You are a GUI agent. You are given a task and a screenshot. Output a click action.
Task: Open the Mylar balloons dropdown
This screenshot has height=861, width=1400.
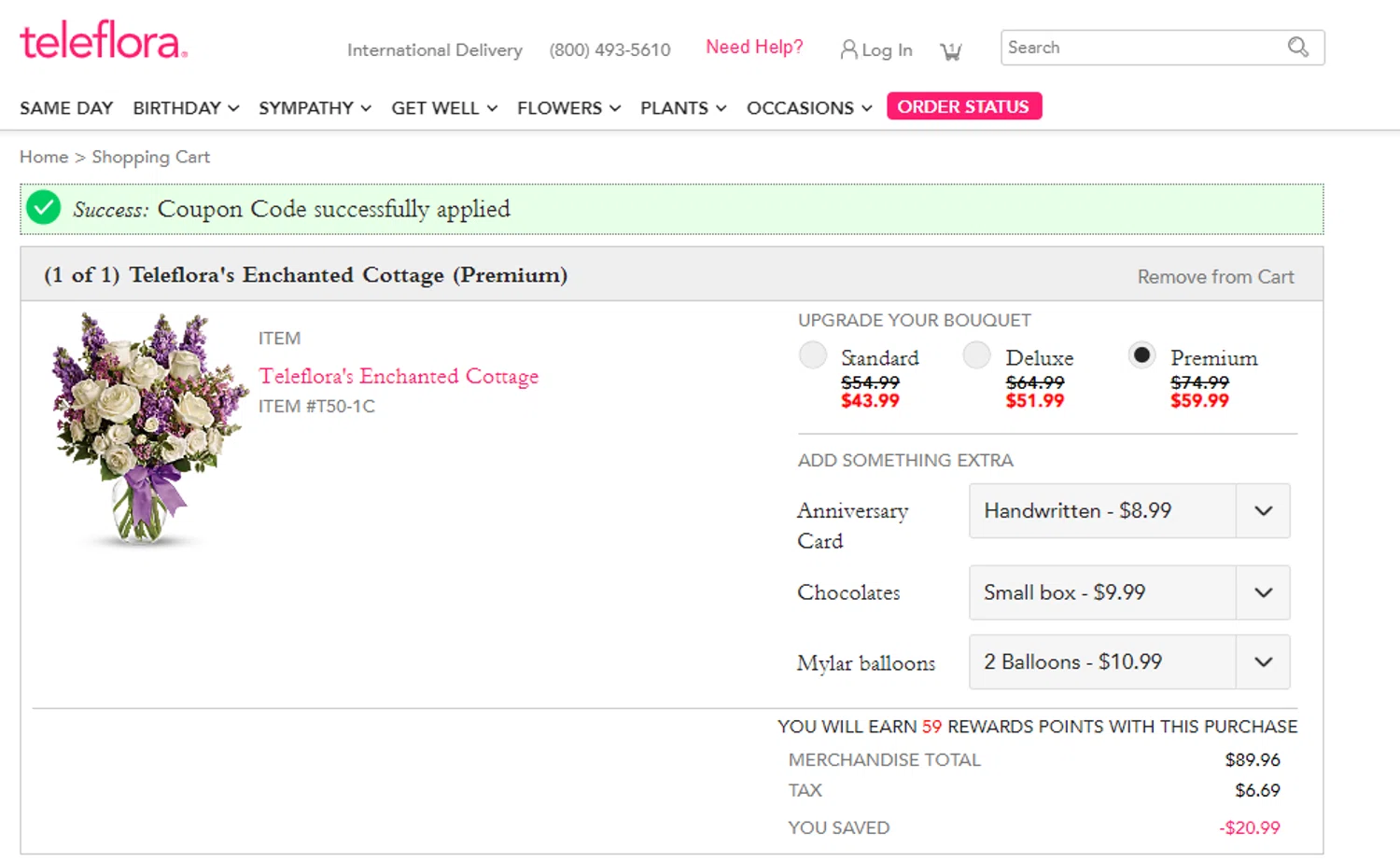pos(1129,661)
